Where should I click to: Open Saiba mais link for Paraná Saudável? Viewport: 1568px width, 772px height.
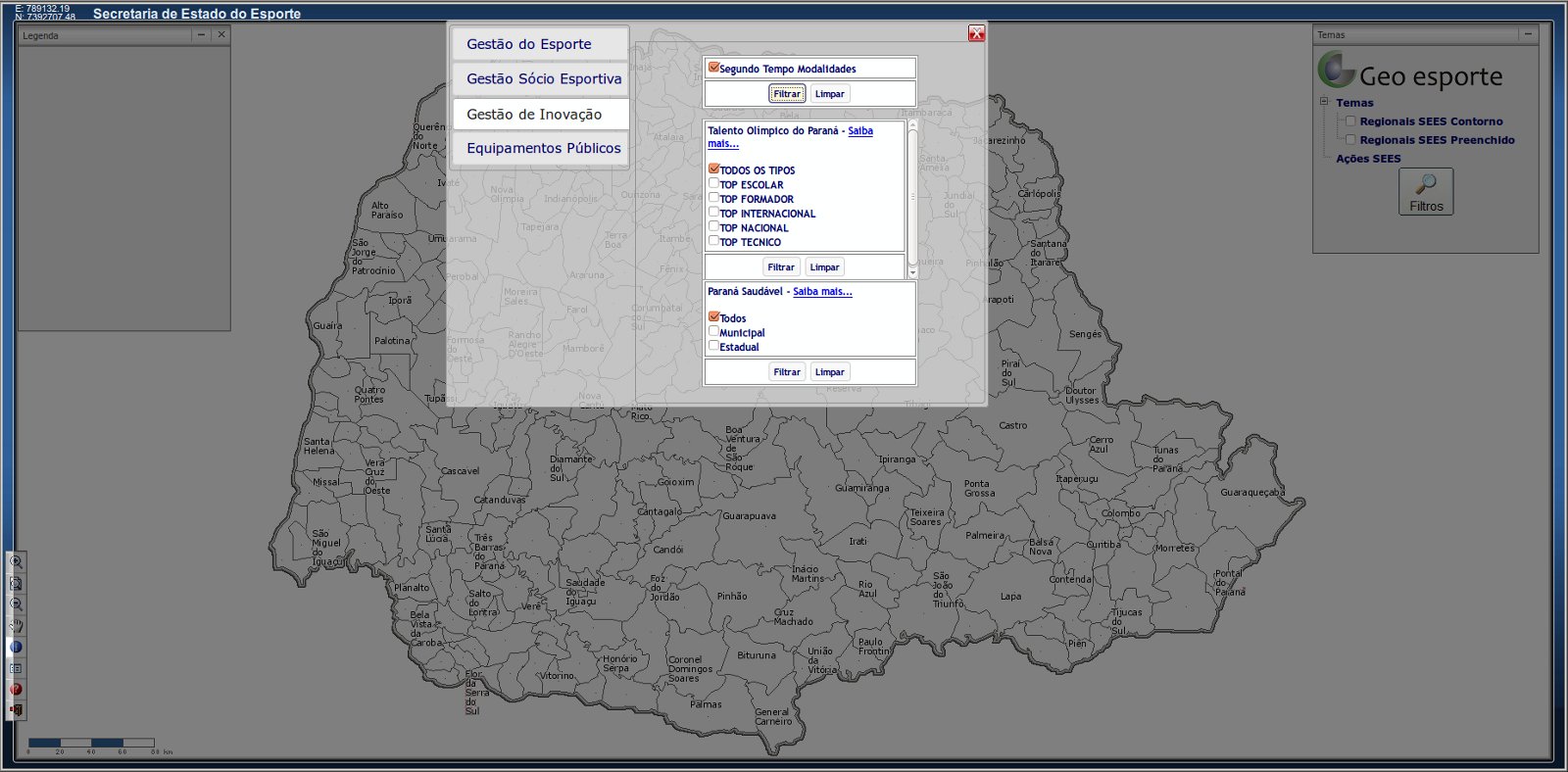tap(822, 292)
